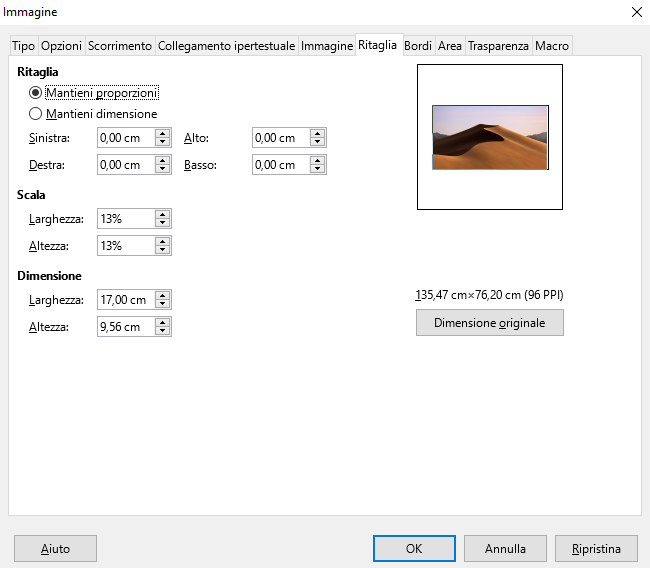This screenshot has height=568, width=650.
Task: Click the Dimensione Larghezza 17,00 cm field
Action: pyautogui.click(x=126, y=299)
